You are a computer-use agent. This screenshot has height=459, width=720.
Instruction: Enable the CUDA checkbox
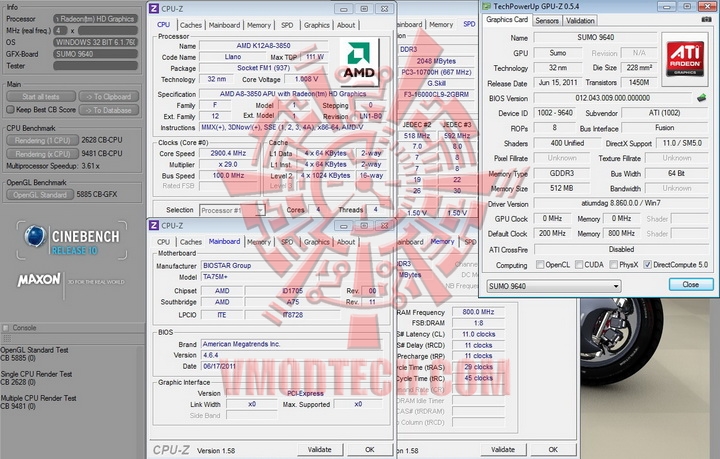point(579,265)
